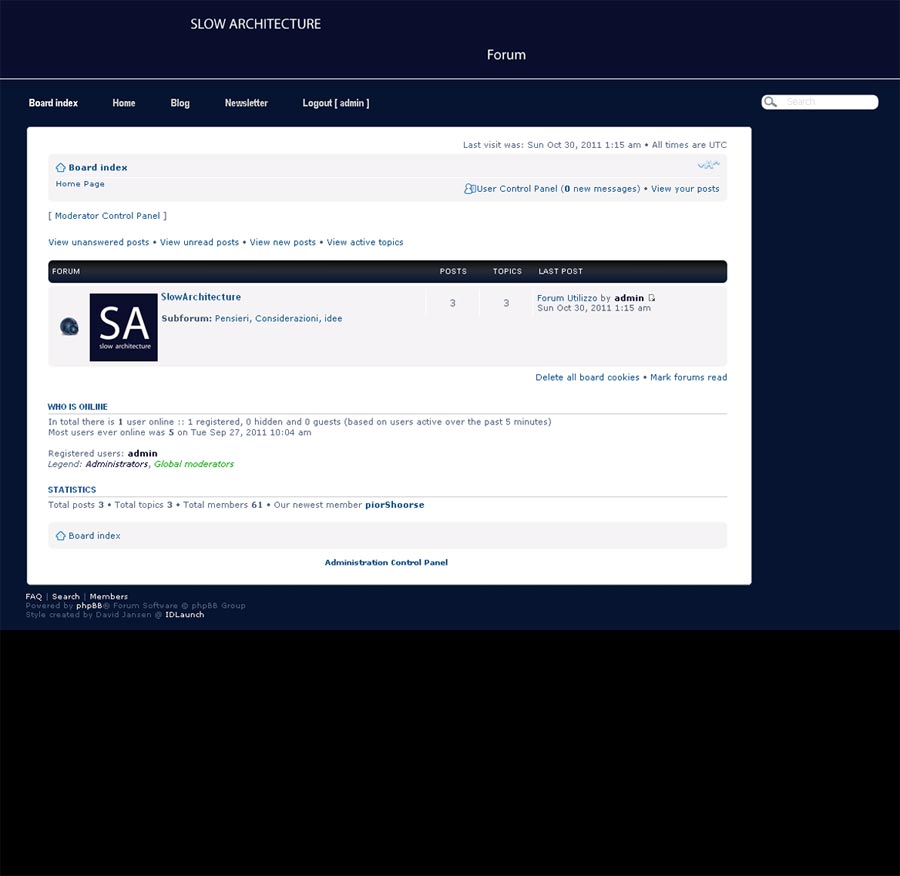Click 0 new messages link
The width and height of the screenshot is (900, 876).
[600, 189]
